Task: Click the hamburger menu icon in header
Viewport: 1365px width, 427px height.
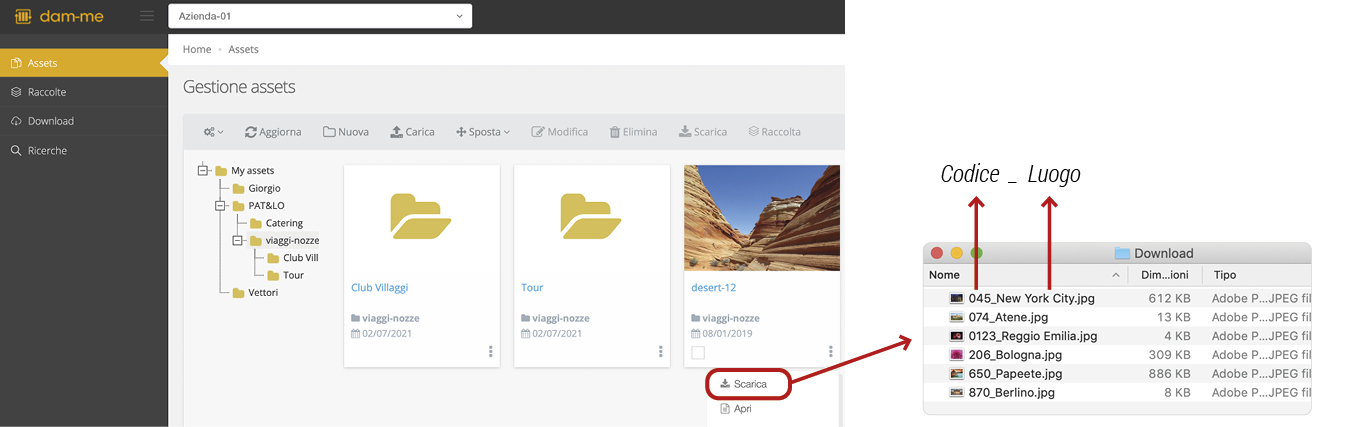Action: [x=147, y=16]
